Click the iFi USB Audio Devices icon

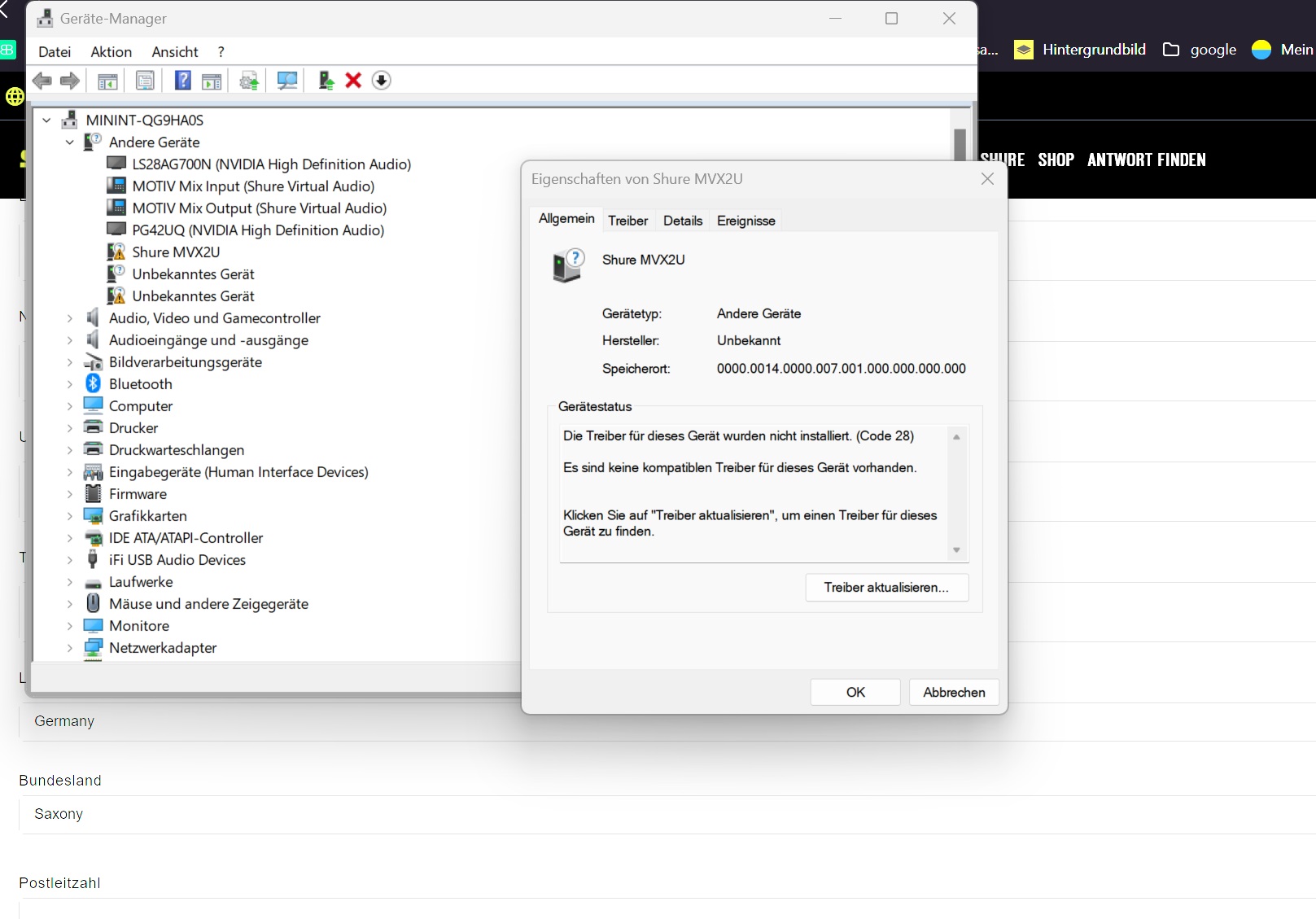pyautogui.click(x=94, y=559)
